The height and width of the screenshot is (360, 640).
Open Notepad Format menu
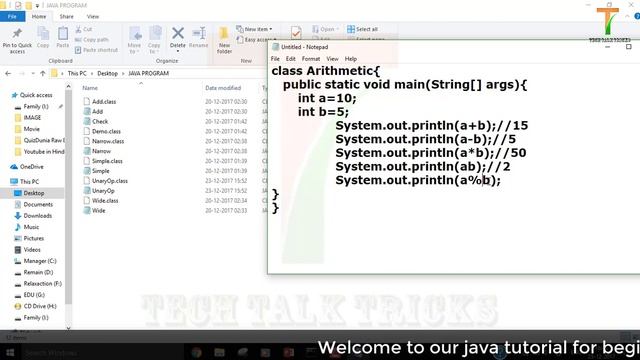(x=311, y=59)
